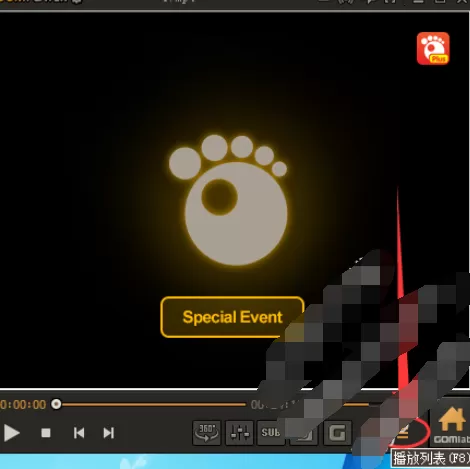Open the playlist with the list icon
This screenshot has width=470, height=469.
pyautogui.click(x=403, y=433)
